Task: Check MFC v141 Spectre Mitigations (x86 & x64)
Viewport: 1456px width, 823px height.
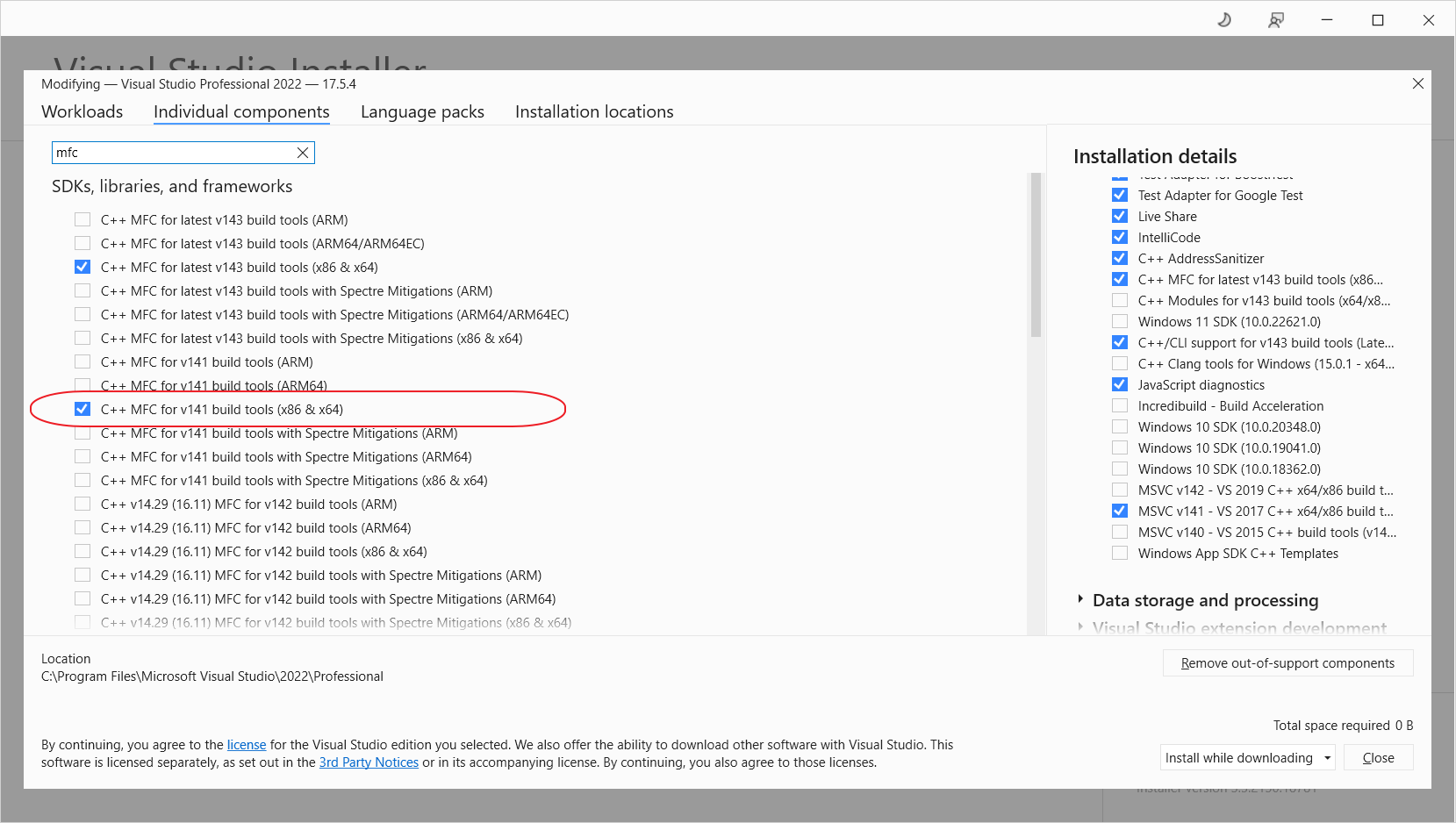Action: click(82, 480)
